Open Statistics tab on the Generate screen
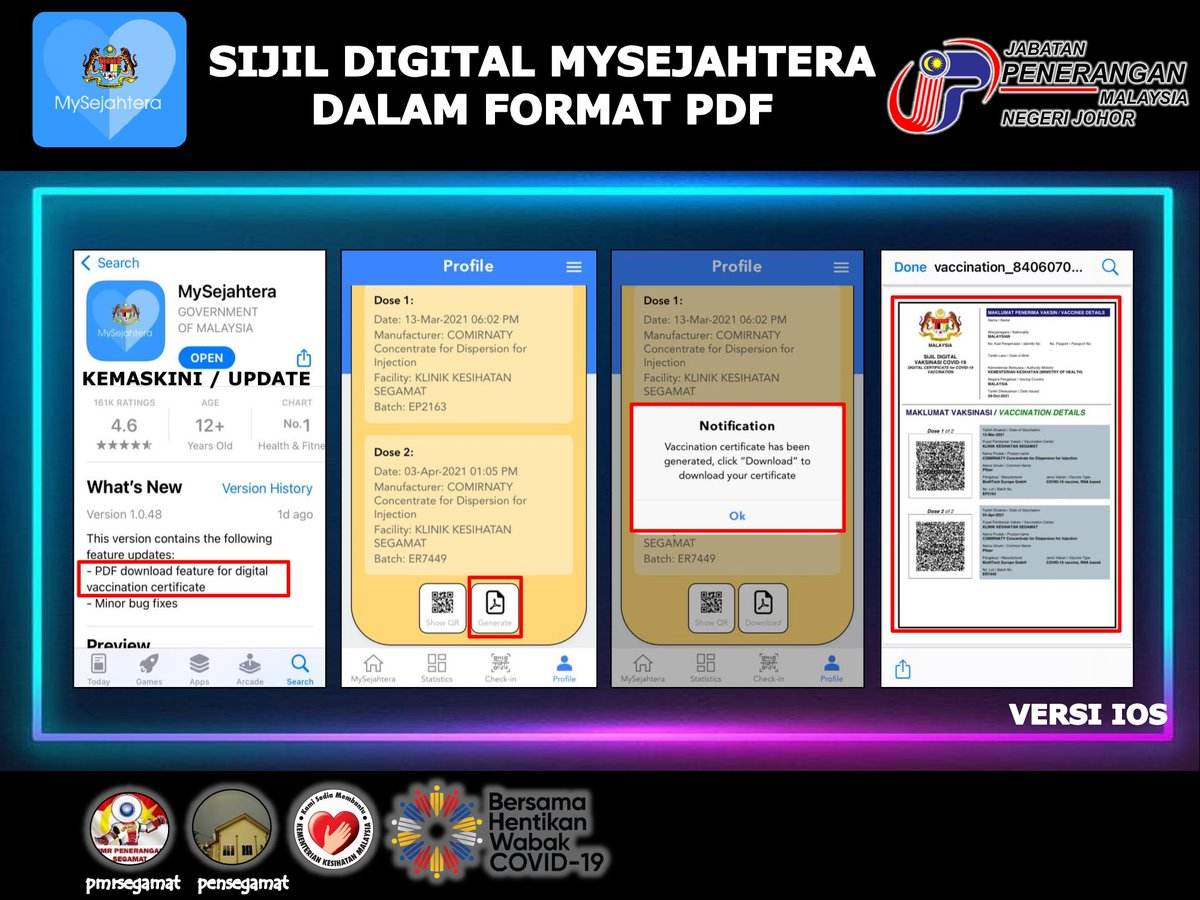1200x900 pixels. (437, 668)
